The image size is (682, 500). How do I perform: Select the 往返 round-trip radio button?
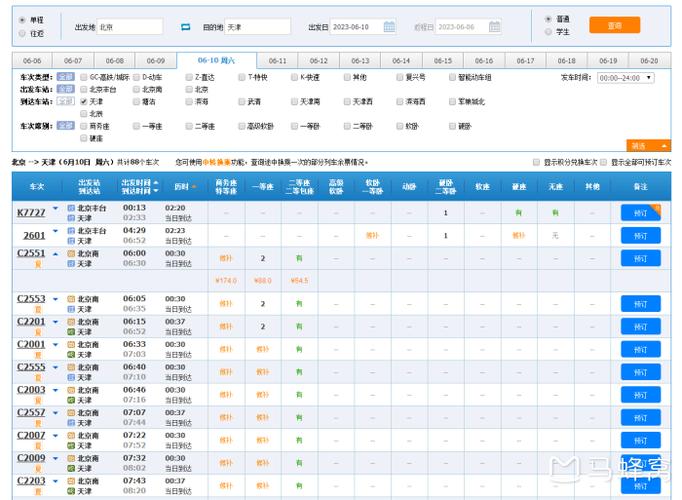tap(23, 33)
